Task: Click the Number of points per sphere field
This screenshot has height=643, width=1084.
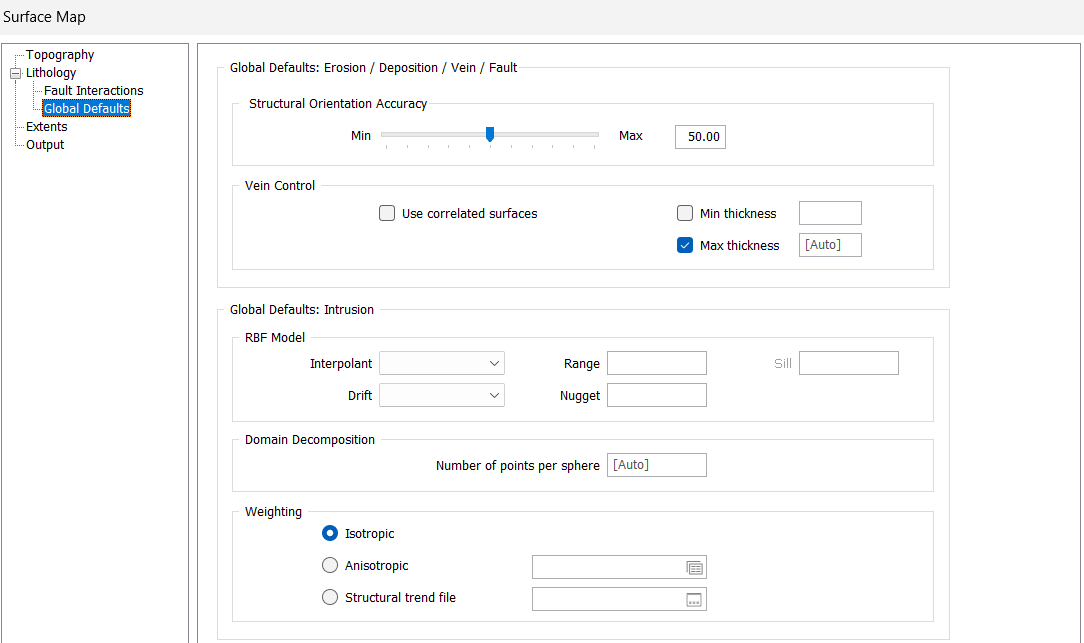Action: click(656, 465)
